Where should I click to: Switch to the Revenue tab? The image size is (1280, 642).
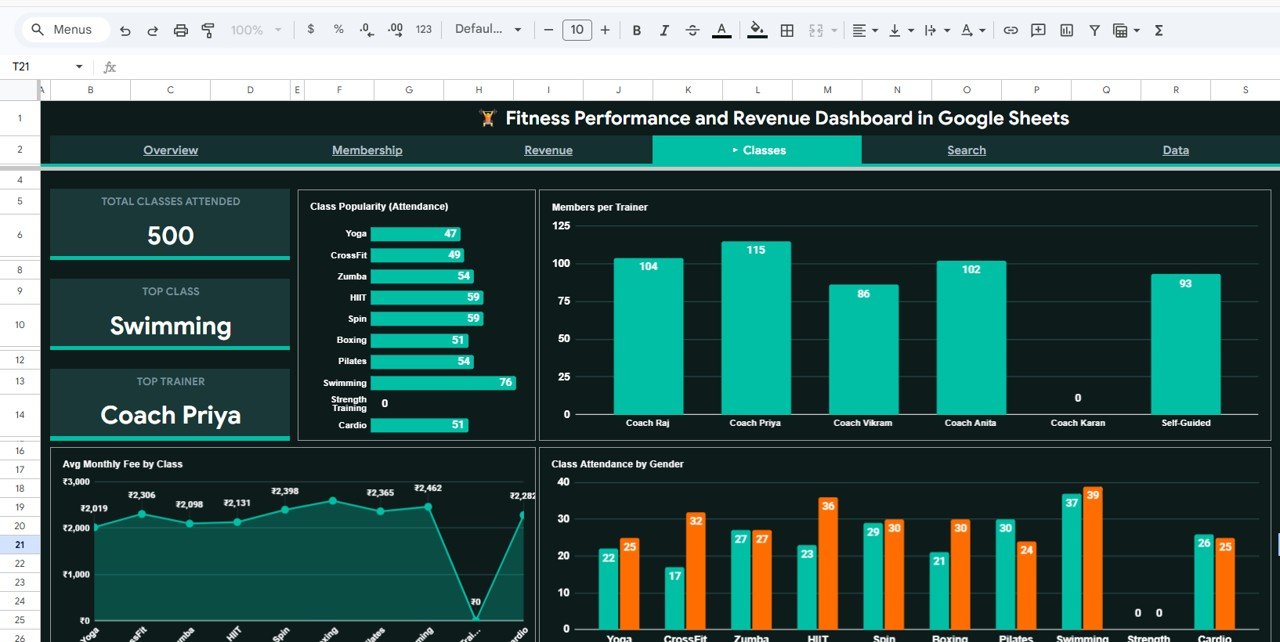548,150
